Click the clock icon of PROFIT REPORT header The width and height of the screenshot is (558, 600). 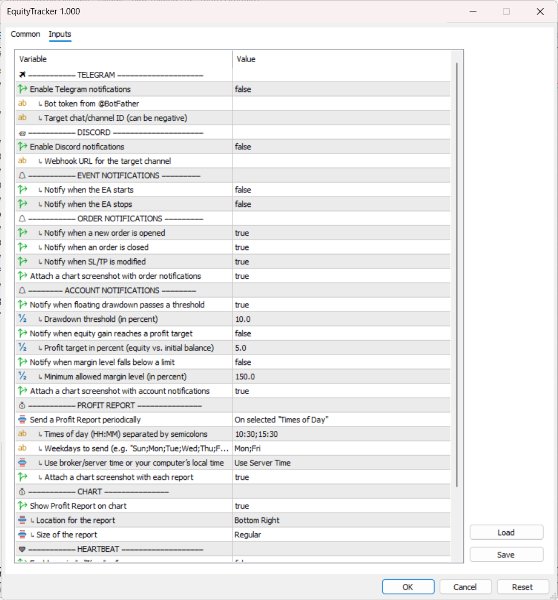point(22,405)
